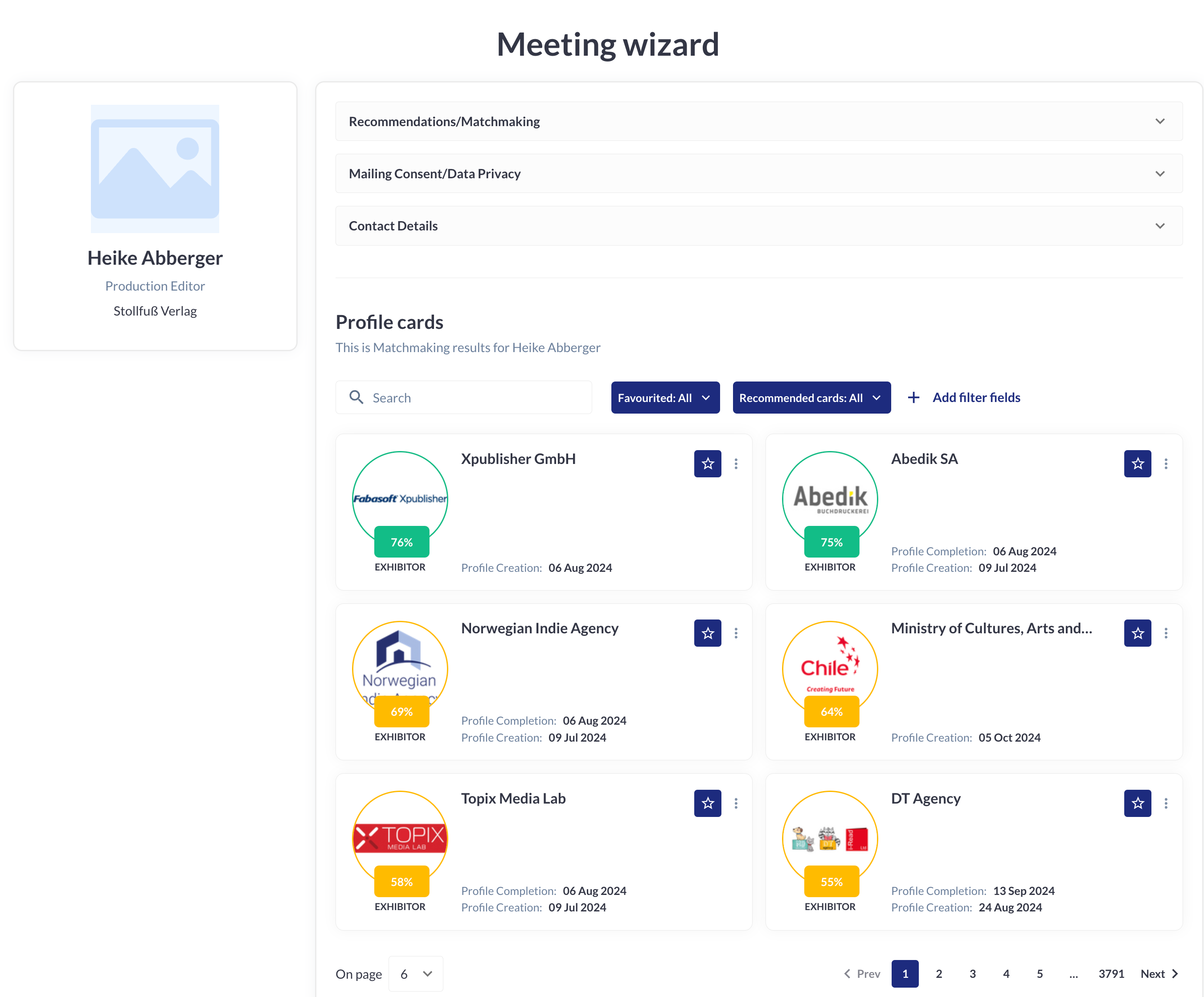The image size is (1204, 997).
Task: Click the plus icon to add filter fields
Action: coord(913,397)
